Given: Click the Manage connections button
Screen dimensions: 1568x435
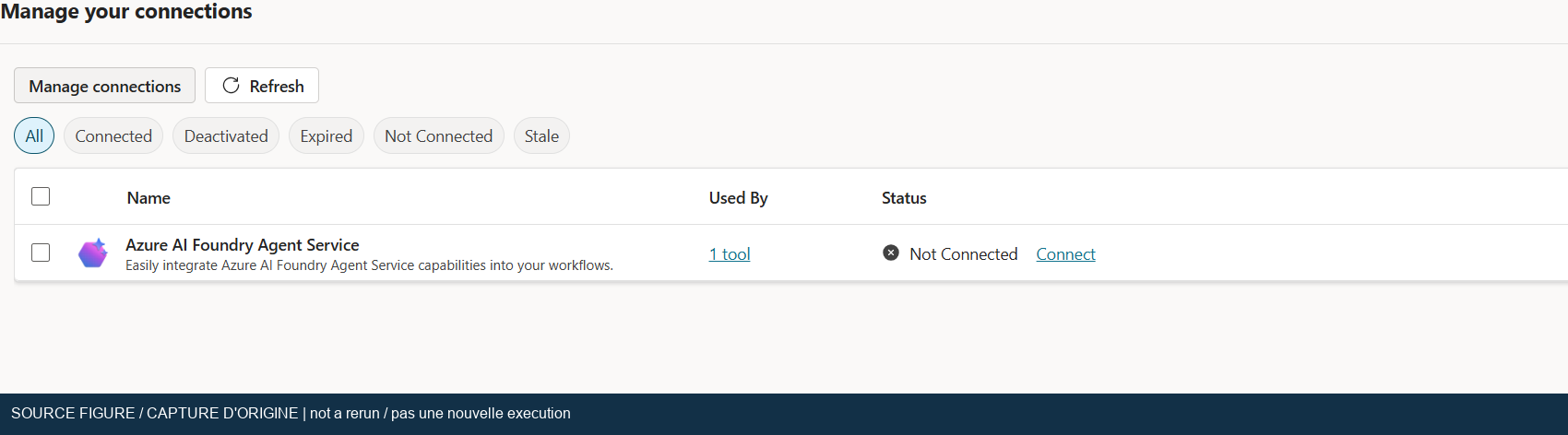Looking at the screenshot, I should point(104,86).
